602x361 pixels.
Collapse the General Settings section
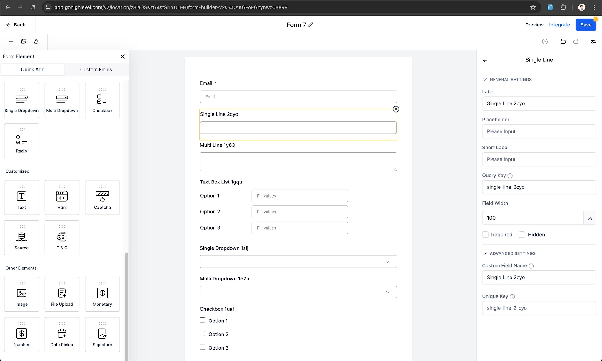485,79
